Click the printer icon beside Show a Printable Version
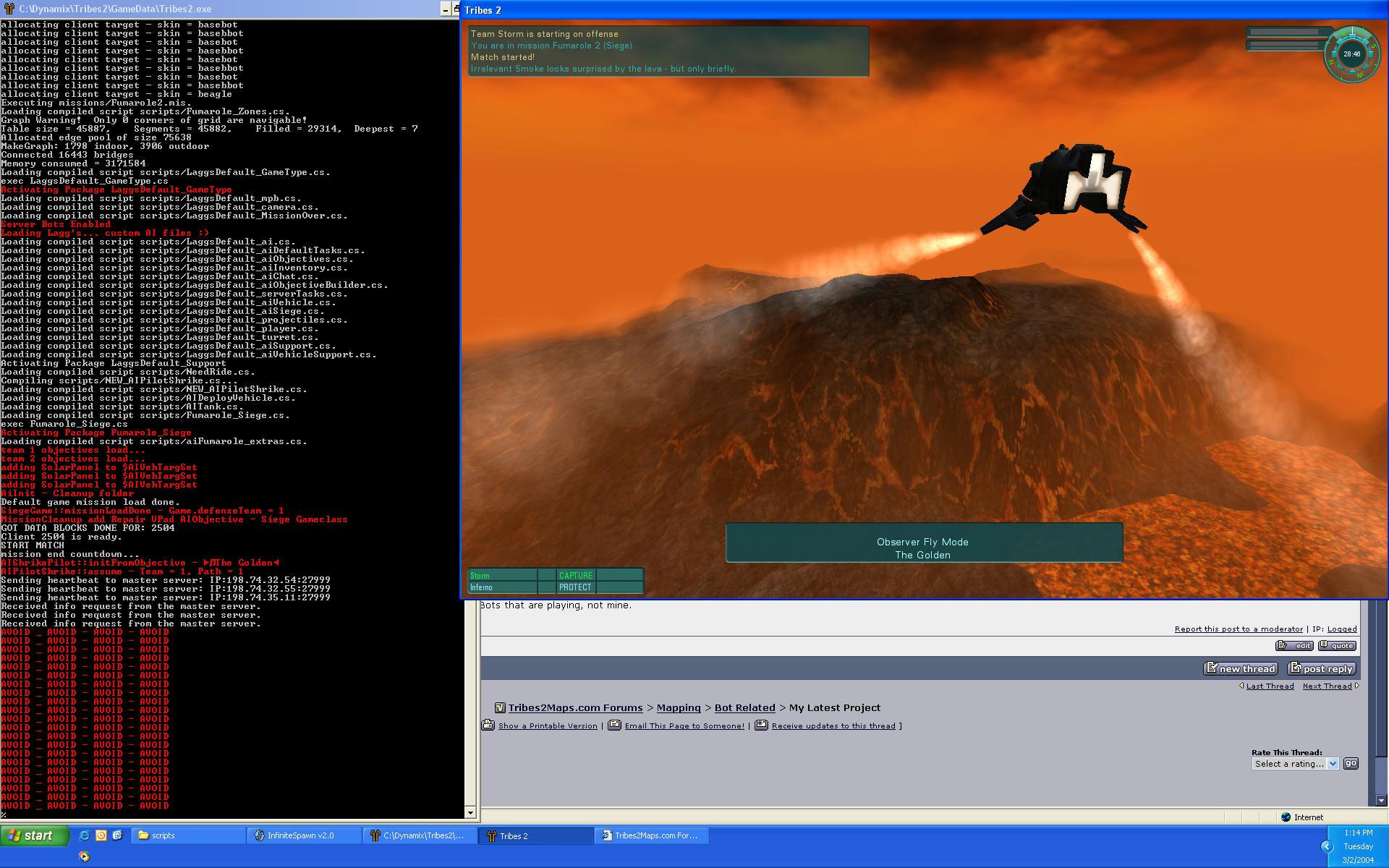Image resolution: width=1389 pixels, height=868 pixels. click(x=488, y=725)
